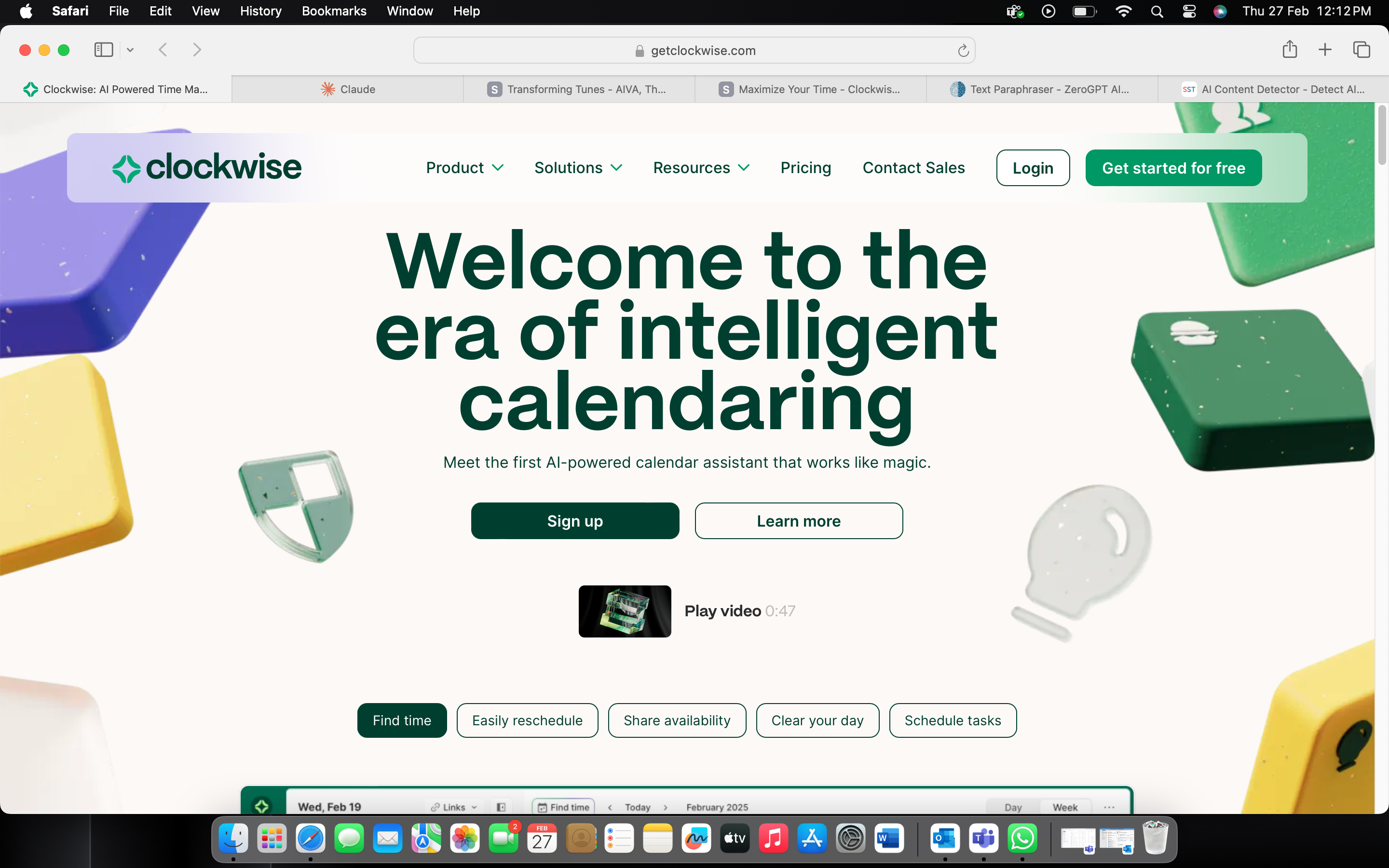Image resolution: width=1389 pixels, height=868 pixels.
Task: Toggle the Safari sidebar button
Action: point(103,50)
